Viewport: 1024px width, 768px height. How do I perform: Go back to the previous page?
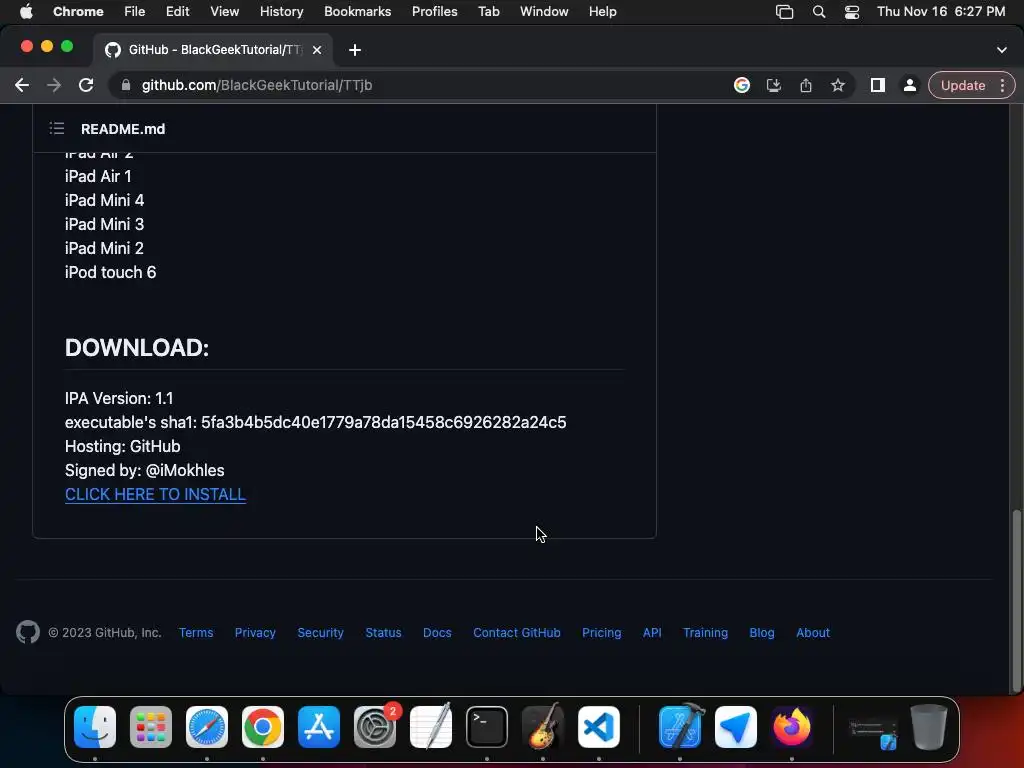coord(22,85)
